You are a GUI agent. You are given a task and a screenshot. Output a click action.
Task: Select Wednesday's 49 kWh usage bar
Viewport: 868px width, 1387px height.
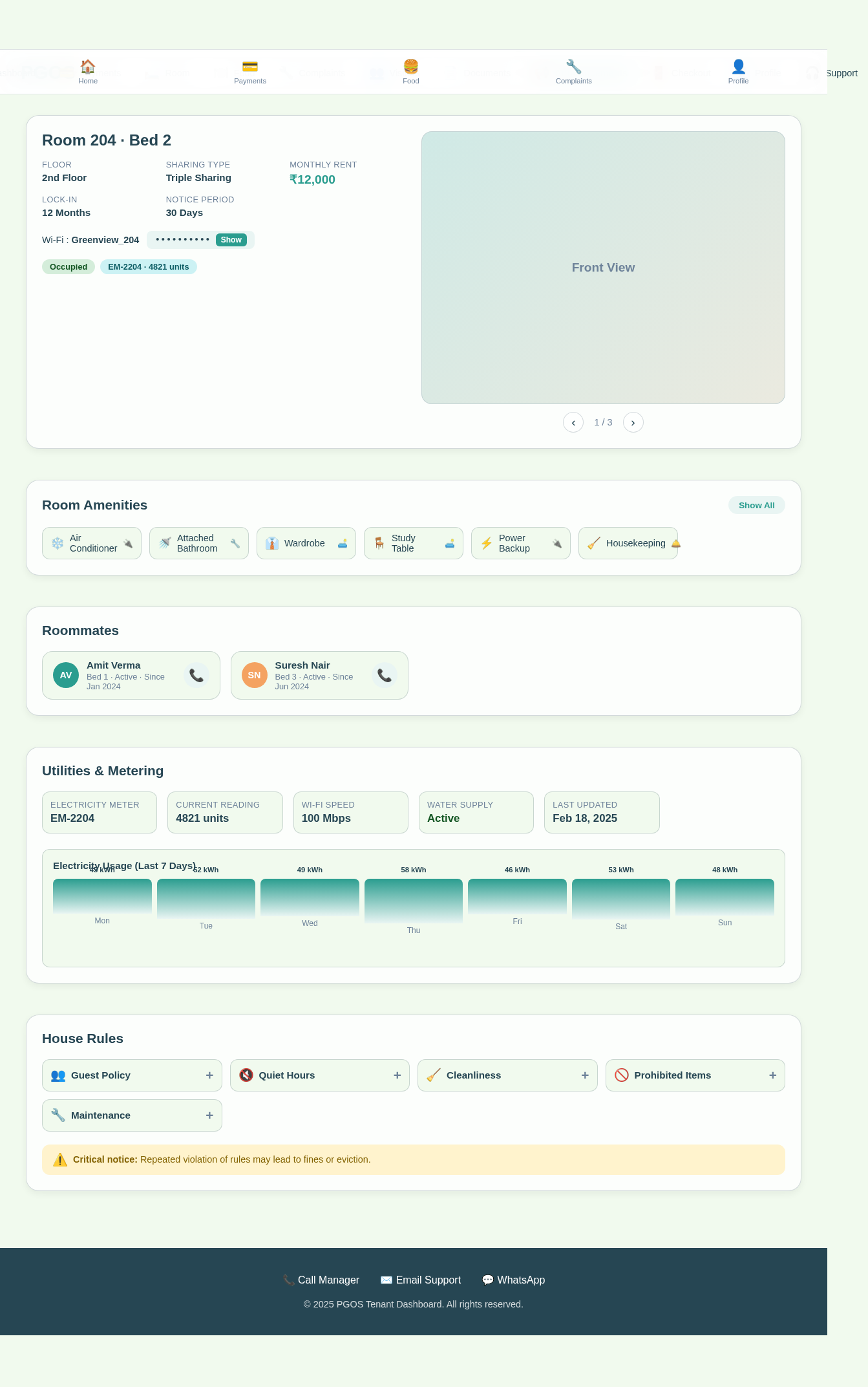pyautogui.click(x=310, y=897)
